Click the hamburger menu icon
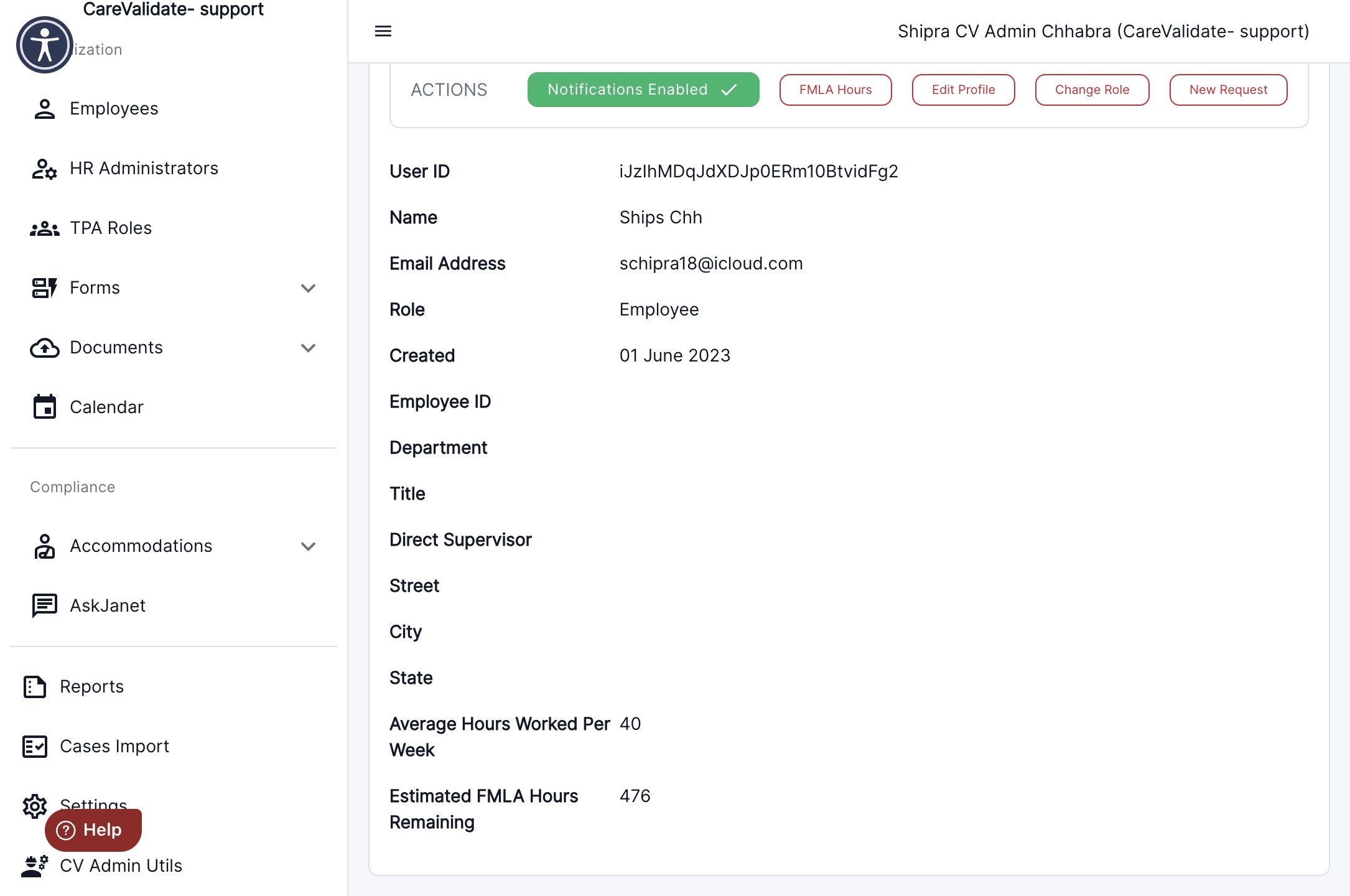Viewport: 1350px width, 896px height. (383, 31)
